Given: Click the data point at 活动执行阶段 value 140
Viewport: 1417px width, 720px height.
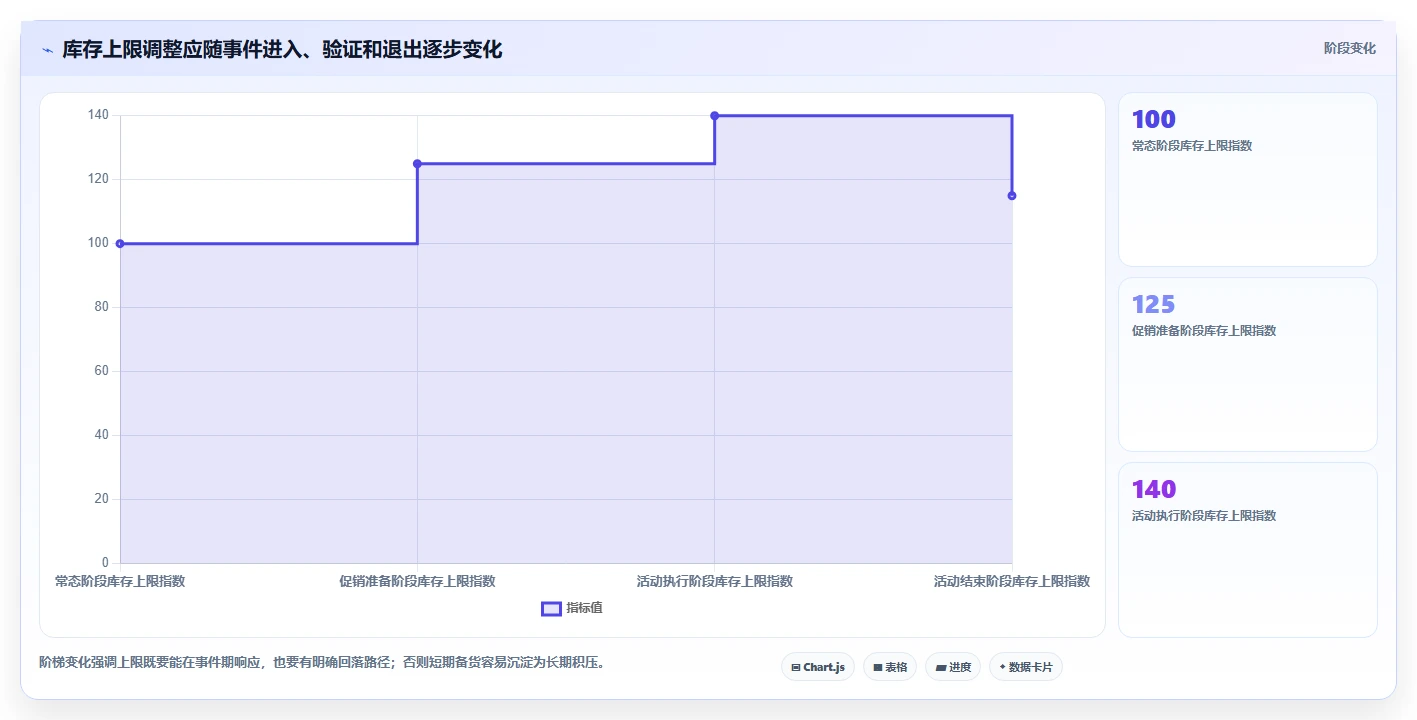Looking at the screenshot, I should tap(714, 116).
